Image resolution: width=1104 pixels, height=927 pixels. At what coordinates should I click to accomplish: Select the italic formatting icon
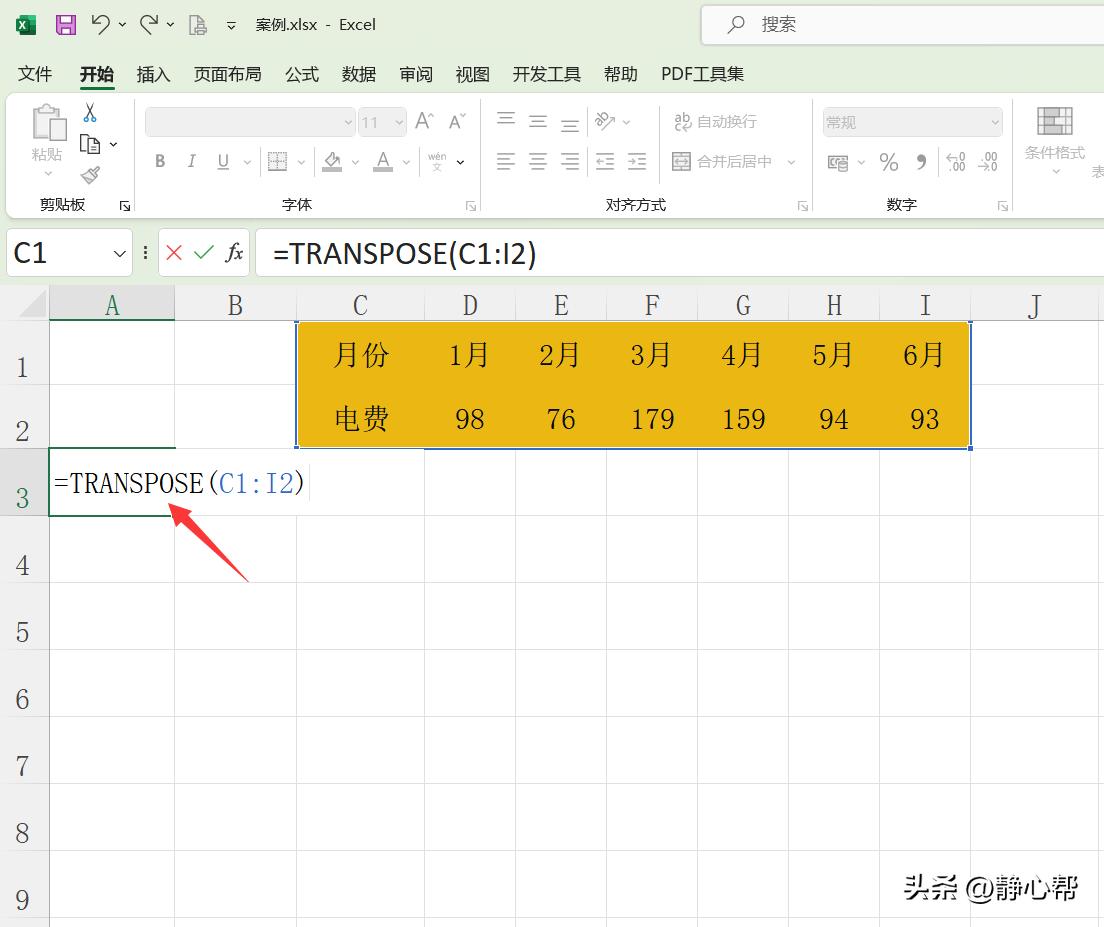tap(191, 160)
